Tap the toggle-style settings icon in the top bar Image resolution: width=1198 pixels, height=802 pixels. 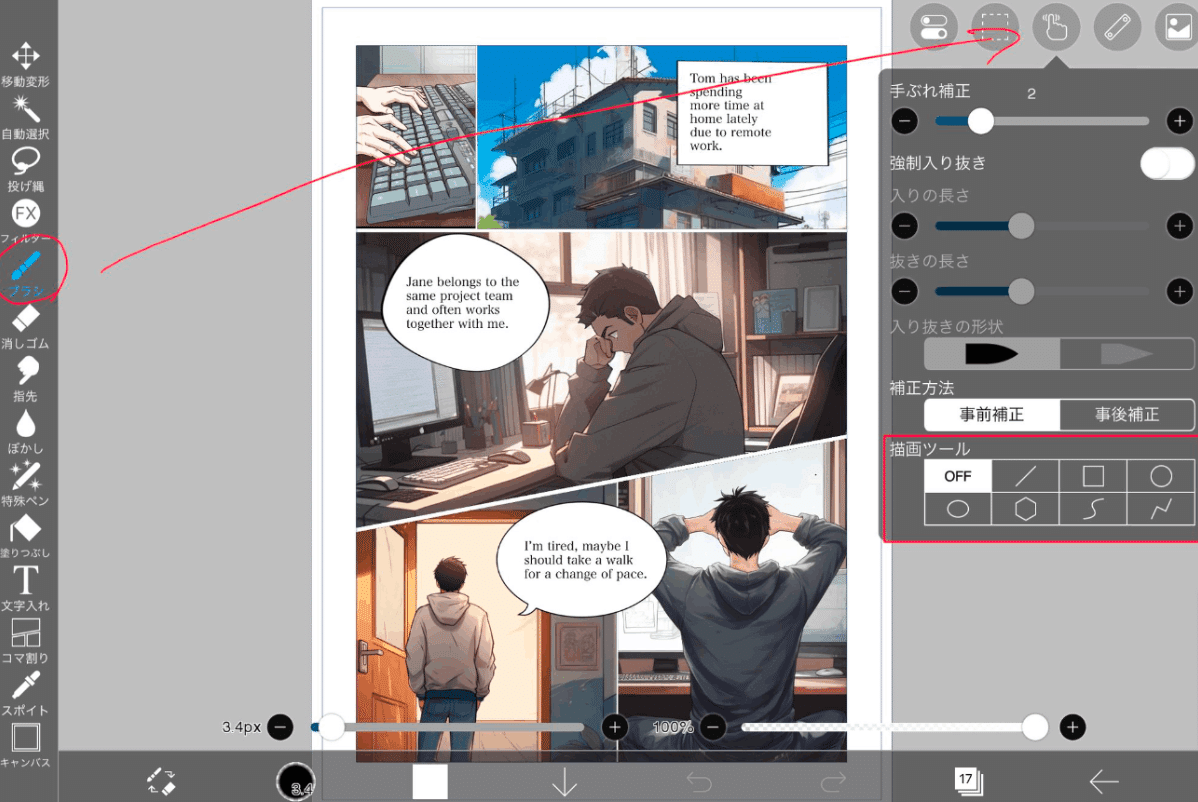click(x=934, y=27)
